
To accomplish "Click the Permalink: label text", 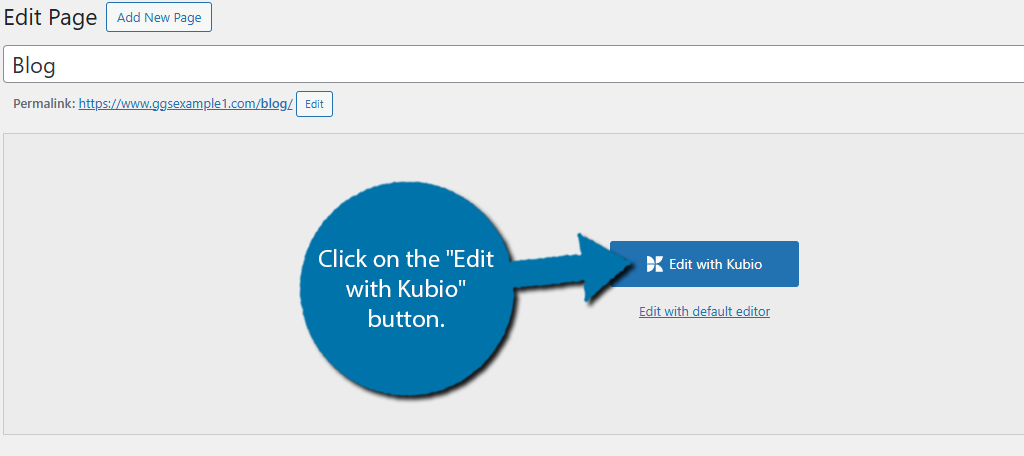I will coord(44,104).
